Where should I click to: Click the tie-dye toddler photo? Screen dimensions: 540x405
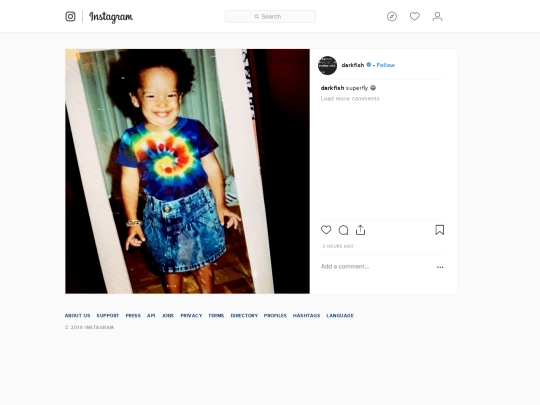(187, 171)
